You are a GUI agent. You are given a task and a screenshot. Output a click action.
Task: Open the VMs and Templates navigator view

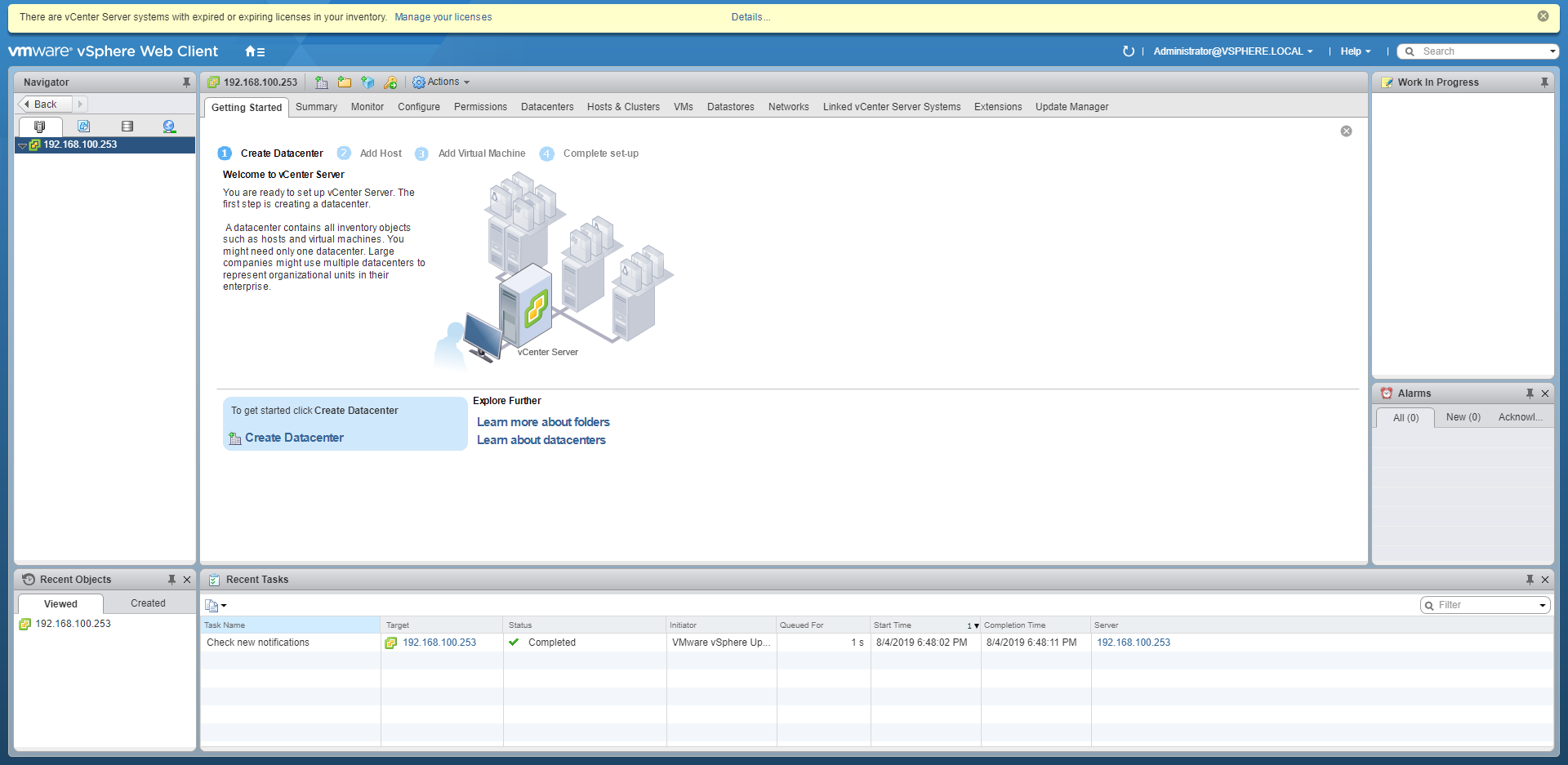83,127
